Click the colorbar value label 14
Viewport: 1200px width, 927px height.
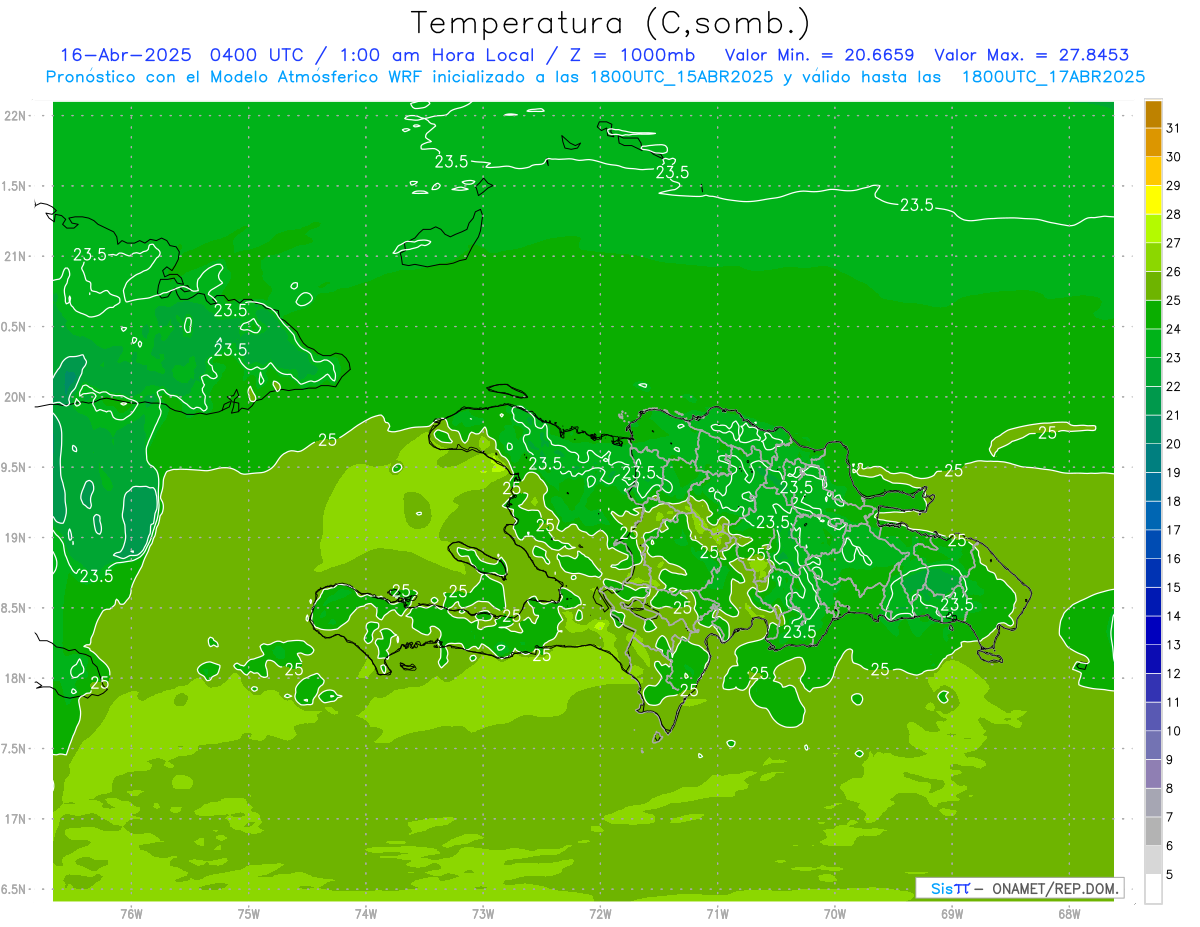pyautogui.click(x=1174, y=616)
